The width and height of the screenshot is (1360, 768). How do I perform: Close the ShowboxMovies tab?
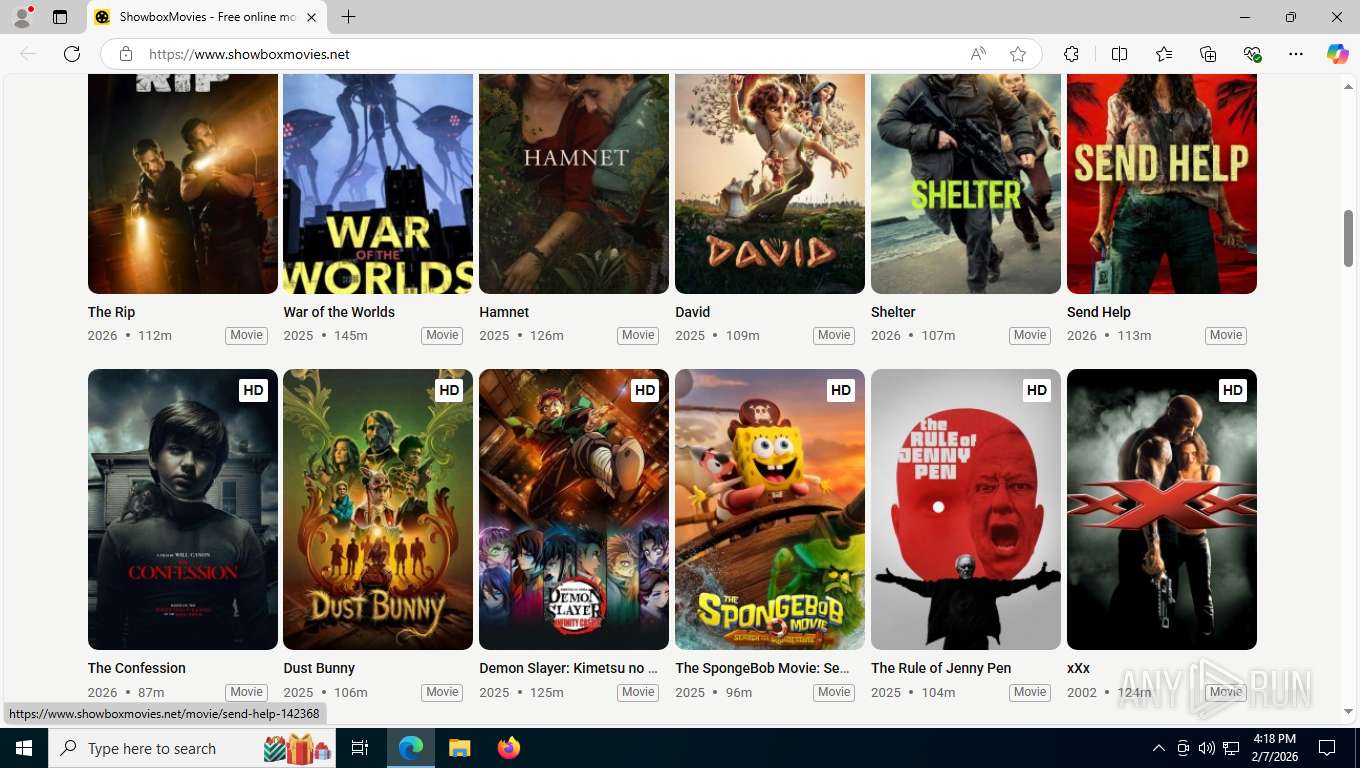point(311,17)
